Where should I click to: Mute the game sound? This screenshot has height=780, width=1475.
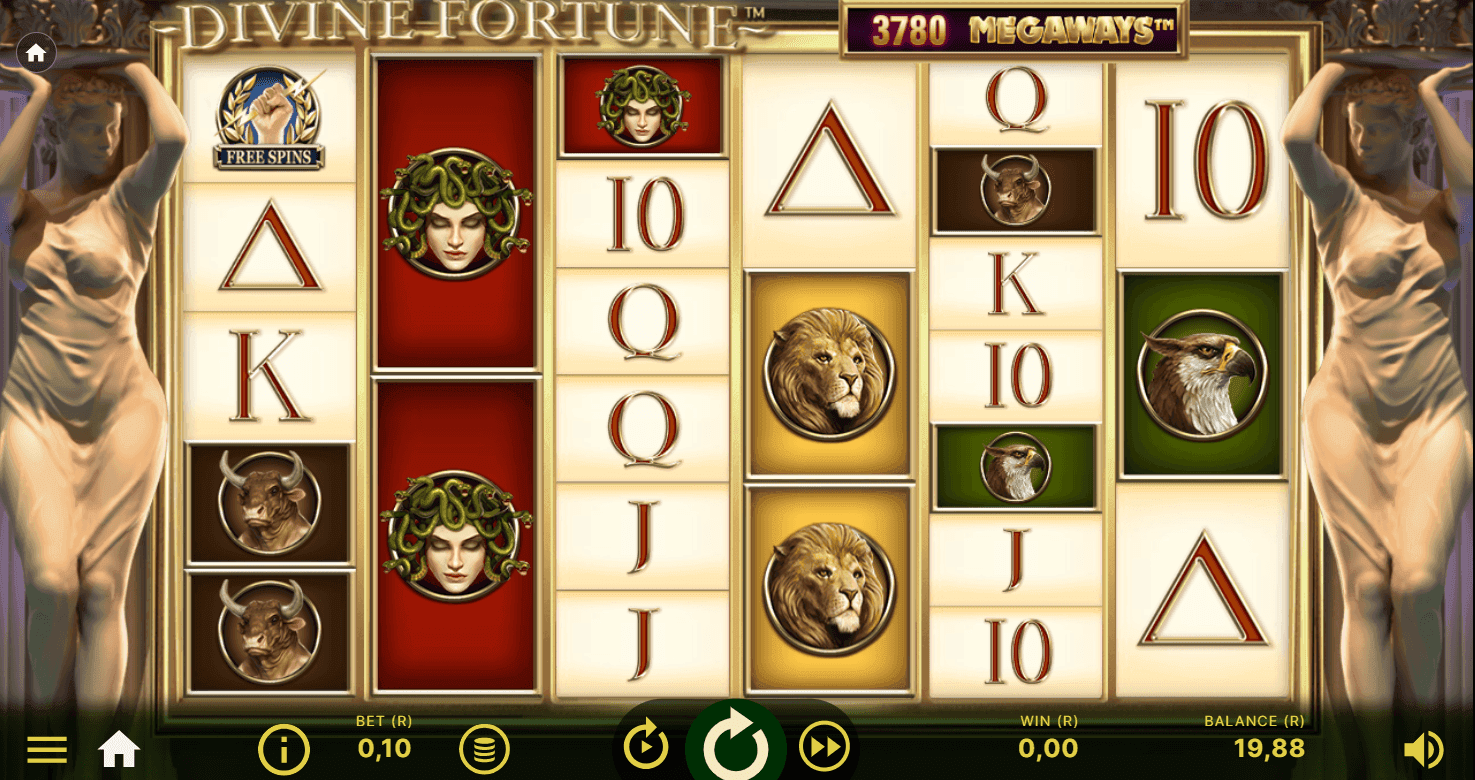coord(1423,748)
